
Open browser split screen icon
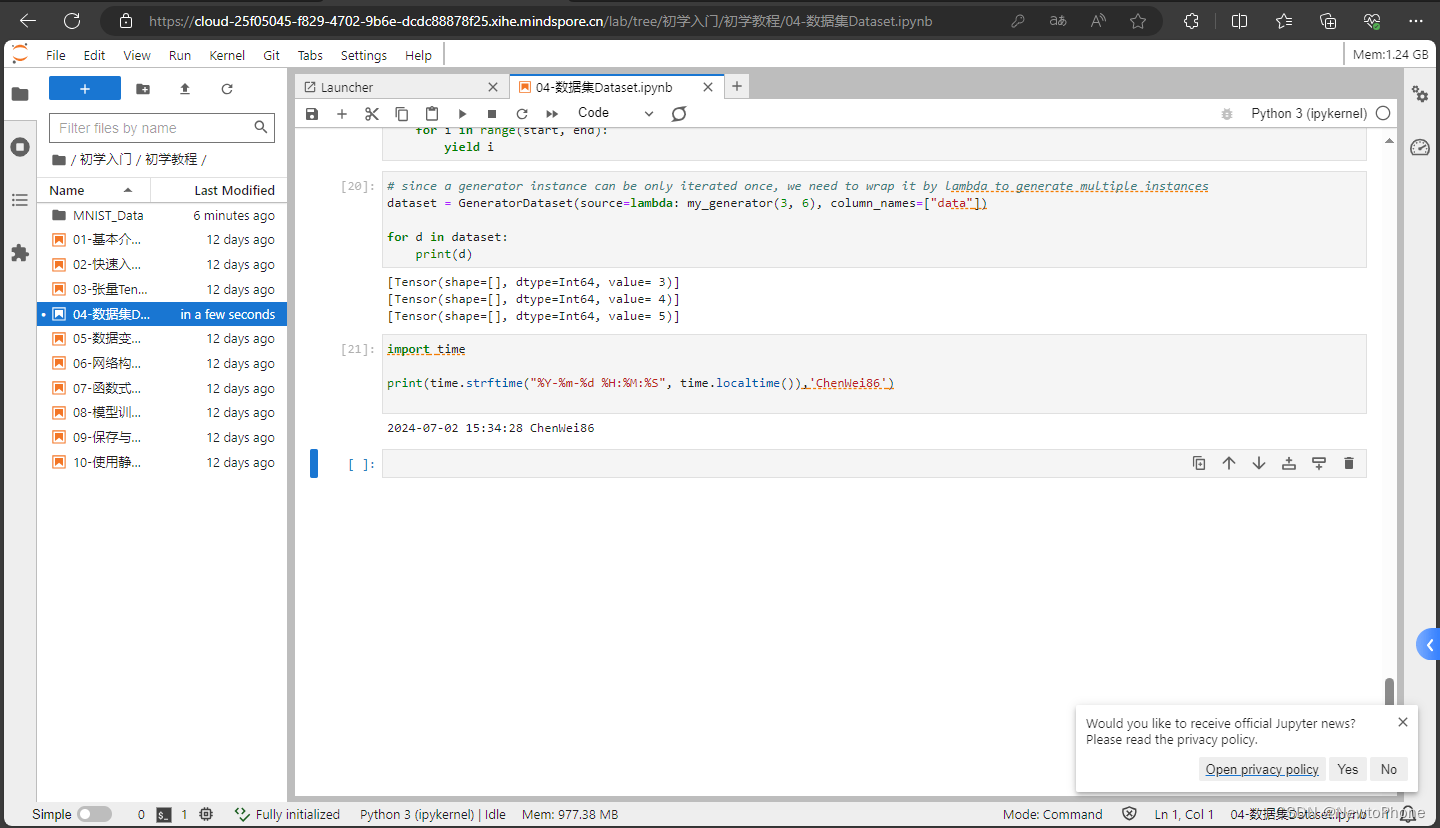(x=1239, y=20)
